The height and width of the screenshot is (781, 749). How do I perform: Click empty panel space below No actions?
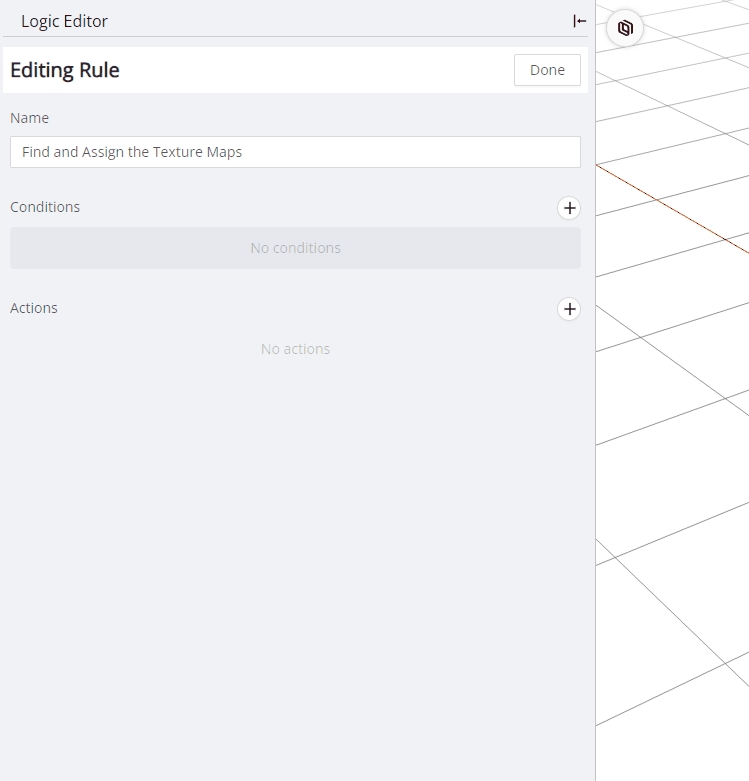[295, 550]
